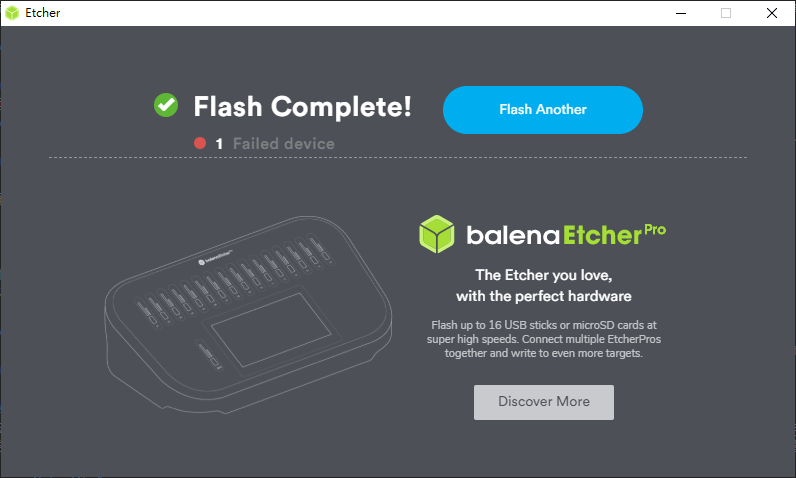Open the Discover More button
Image resolution: width=796 pixels, height=478 pixels.
(544, 402)
